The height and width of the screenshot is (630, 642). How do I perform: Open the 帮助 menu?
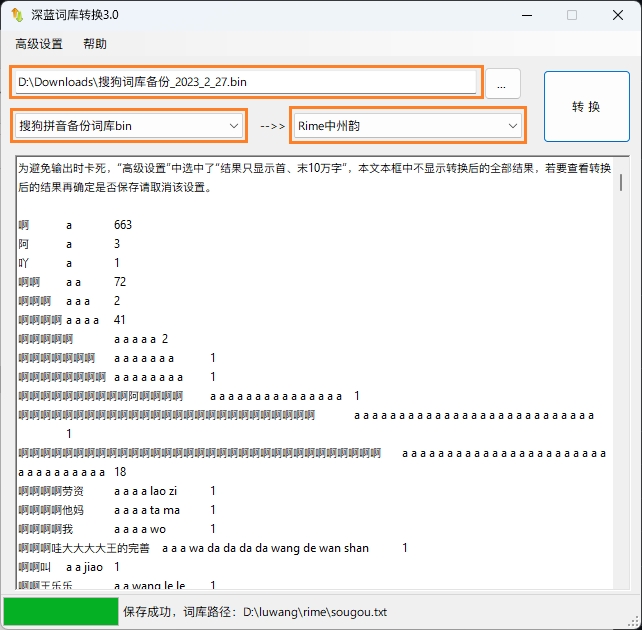coord(95,44)
